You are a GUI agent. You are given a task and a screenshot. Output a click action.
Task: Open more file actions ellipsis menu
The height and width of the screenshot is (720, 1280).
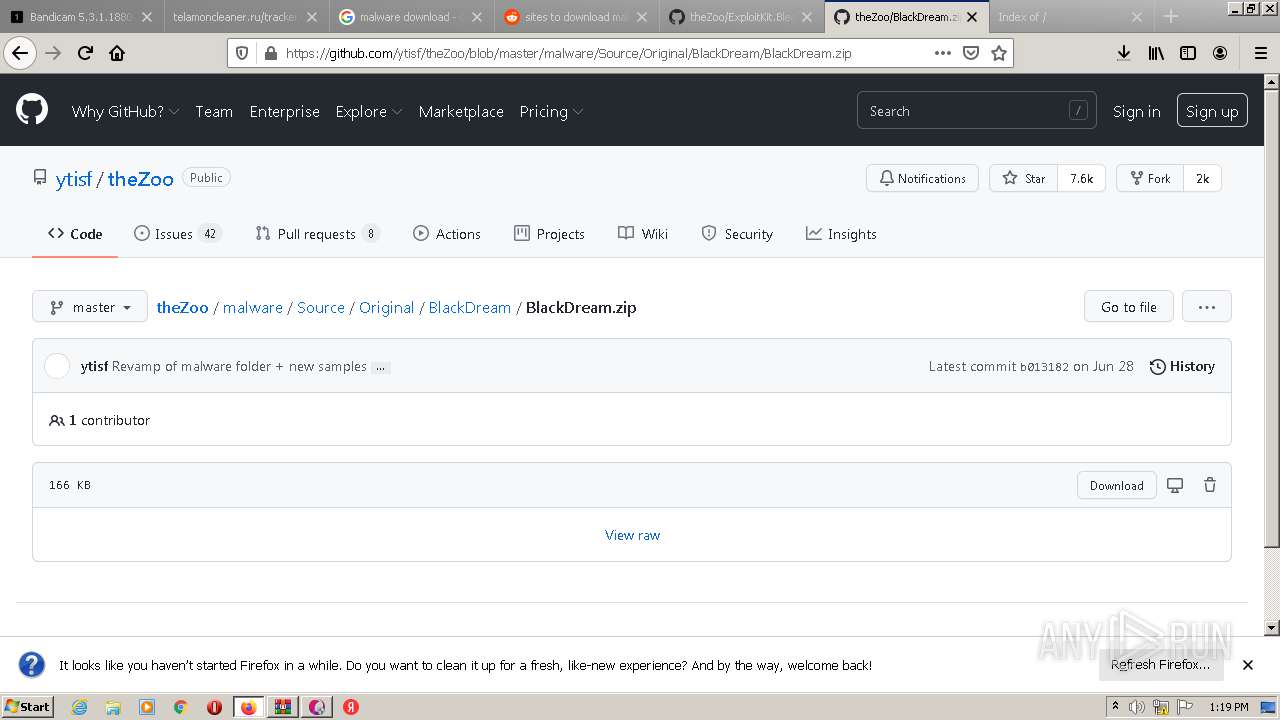click(1207, 307)
